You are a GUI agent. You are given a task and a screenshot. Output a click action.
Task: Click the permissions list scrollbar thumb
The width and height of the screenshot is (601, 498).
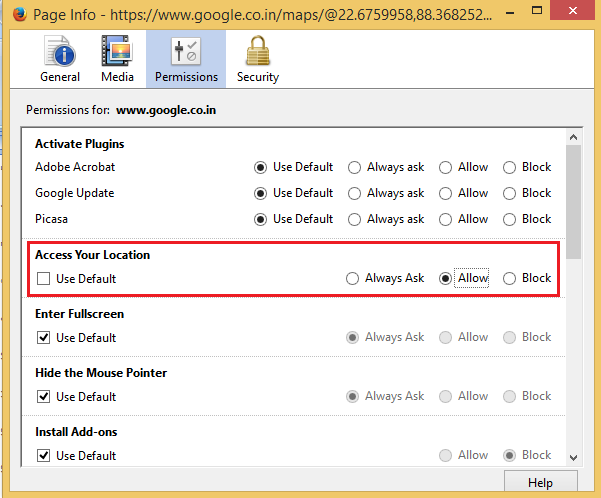point(573,202)
